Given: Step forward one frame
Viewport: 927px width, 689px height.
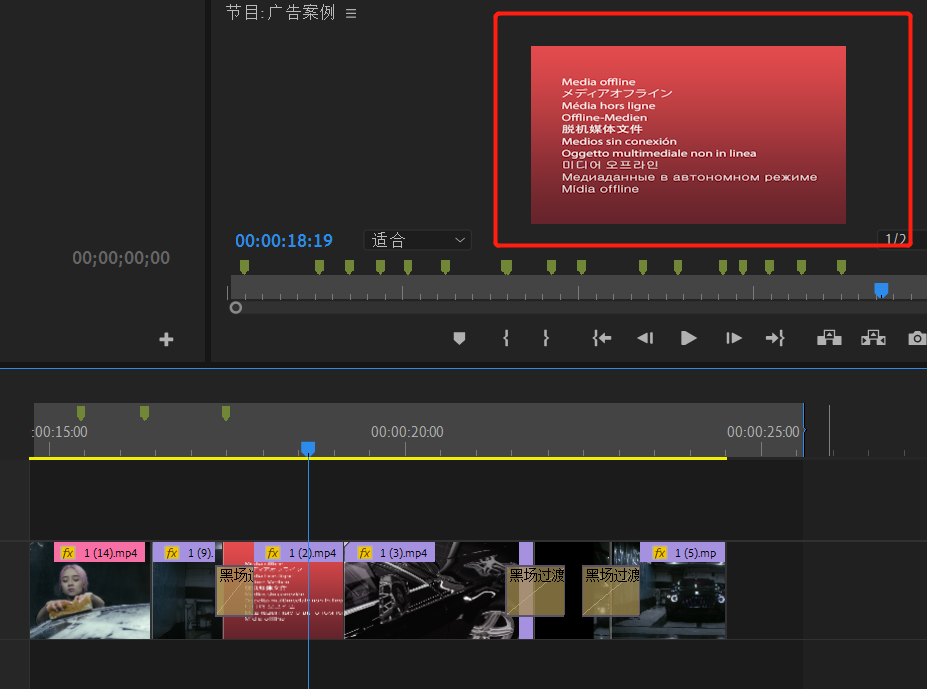Looking at the screenshot, I should pyautogui.click(x=734, y=339).
